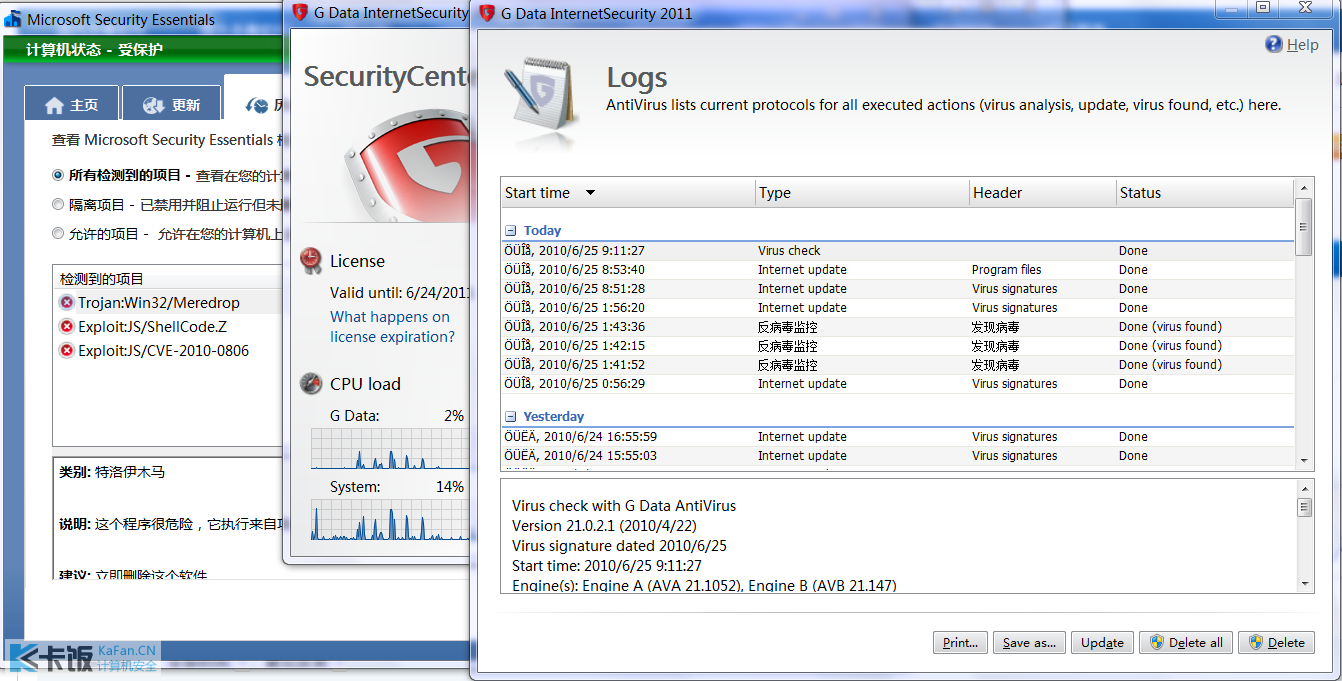Select the 8:53:40 Program files update entry
This screenshot has height=681, width=1342.
898,270
